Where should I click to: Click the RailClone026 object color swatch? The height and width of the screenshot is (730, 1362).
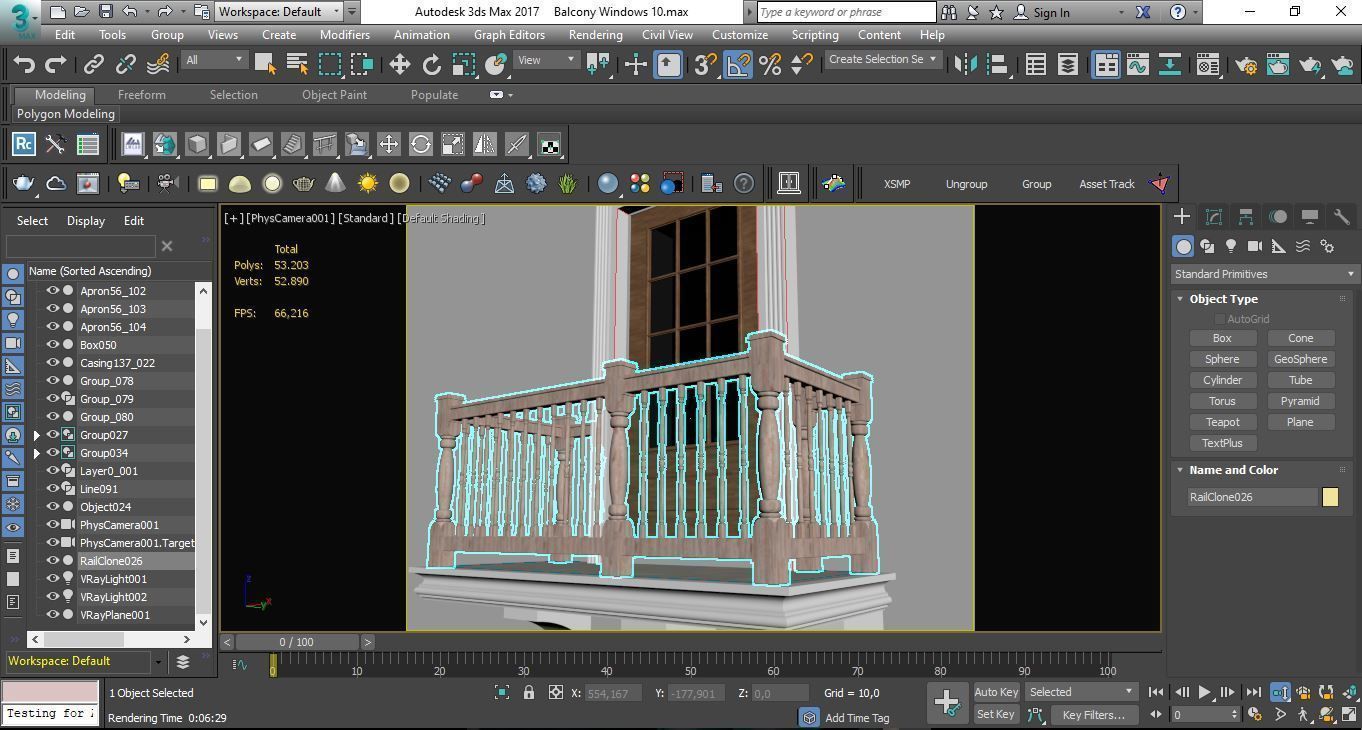tap(1330, 497)
